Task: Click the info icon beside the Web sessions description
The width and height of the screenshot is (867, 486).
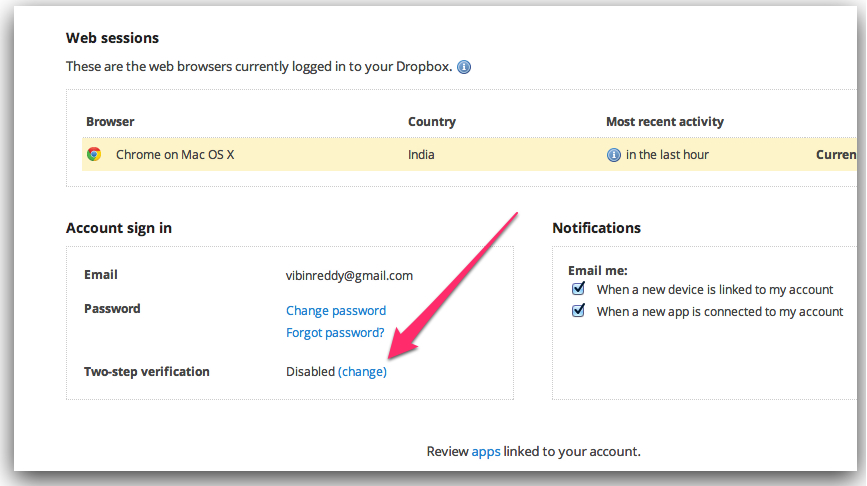Action: pos(464,67)
